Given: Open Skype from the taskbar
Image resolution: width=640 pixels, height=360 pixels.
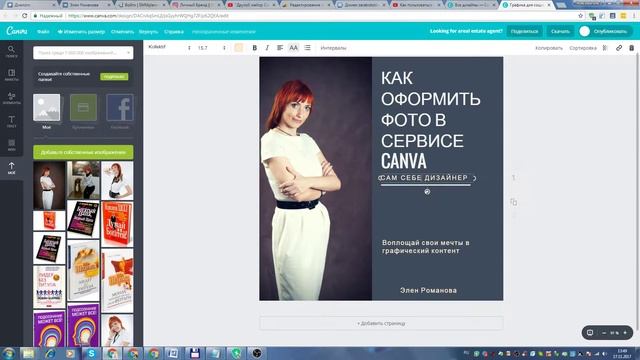Looking at the screenshot, I should coord(91,353).
